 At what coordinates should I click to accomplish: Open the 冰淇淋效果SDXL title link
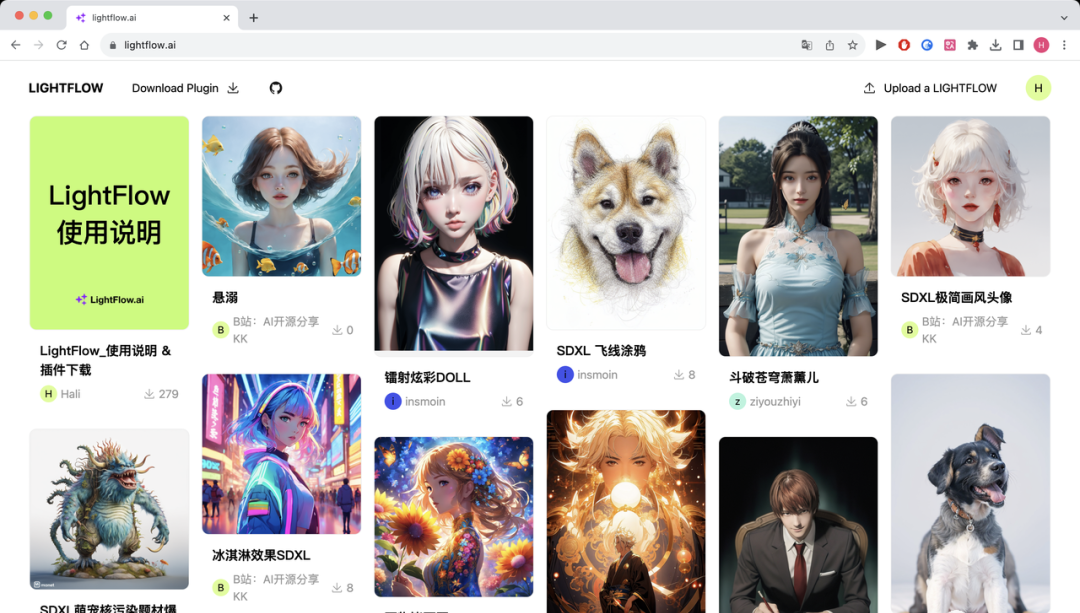click(x=261, y=555)
